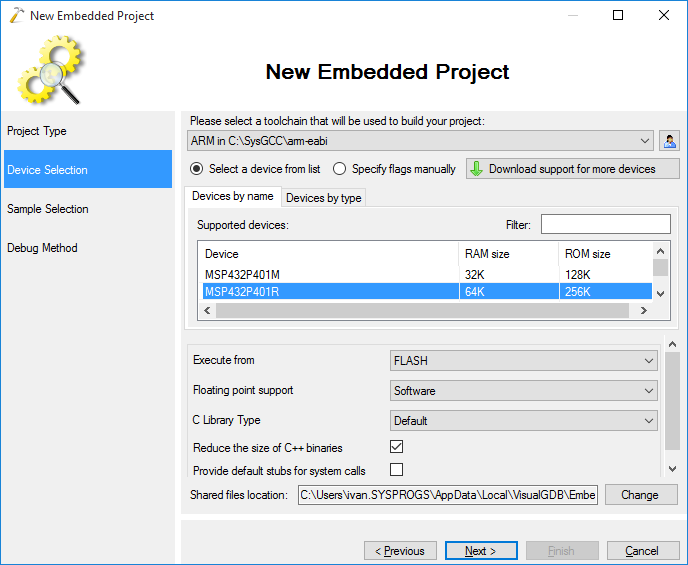Switch to the 'Devices by name' tab
The image size is (688, 565).
(x=233, y=196)
